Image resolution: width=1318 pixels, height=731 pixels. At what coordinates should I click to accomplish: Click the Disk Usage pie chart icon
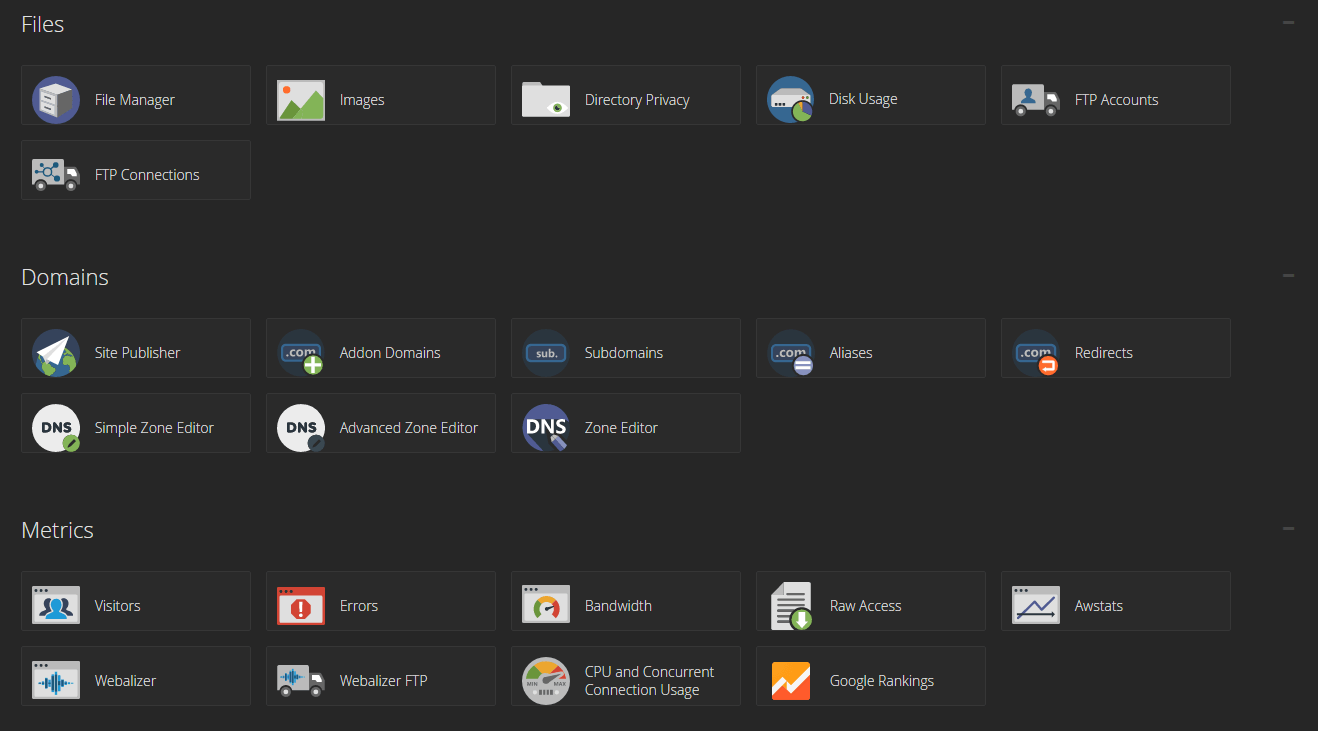point(790,100)
